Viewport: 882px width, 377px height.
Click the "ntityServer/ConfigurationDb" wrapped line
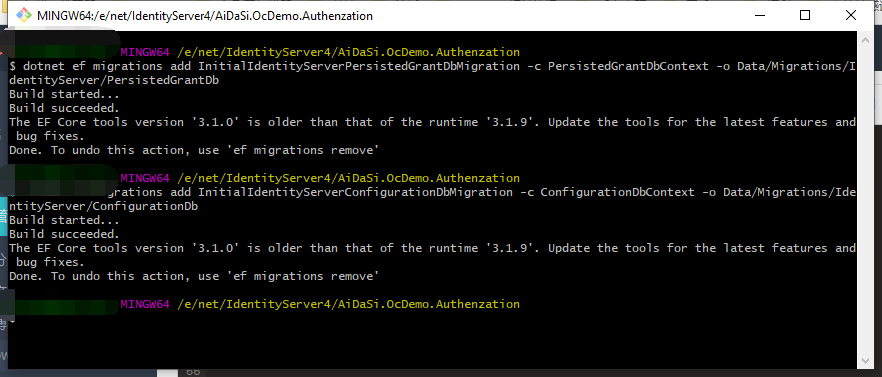pos(104,206)
